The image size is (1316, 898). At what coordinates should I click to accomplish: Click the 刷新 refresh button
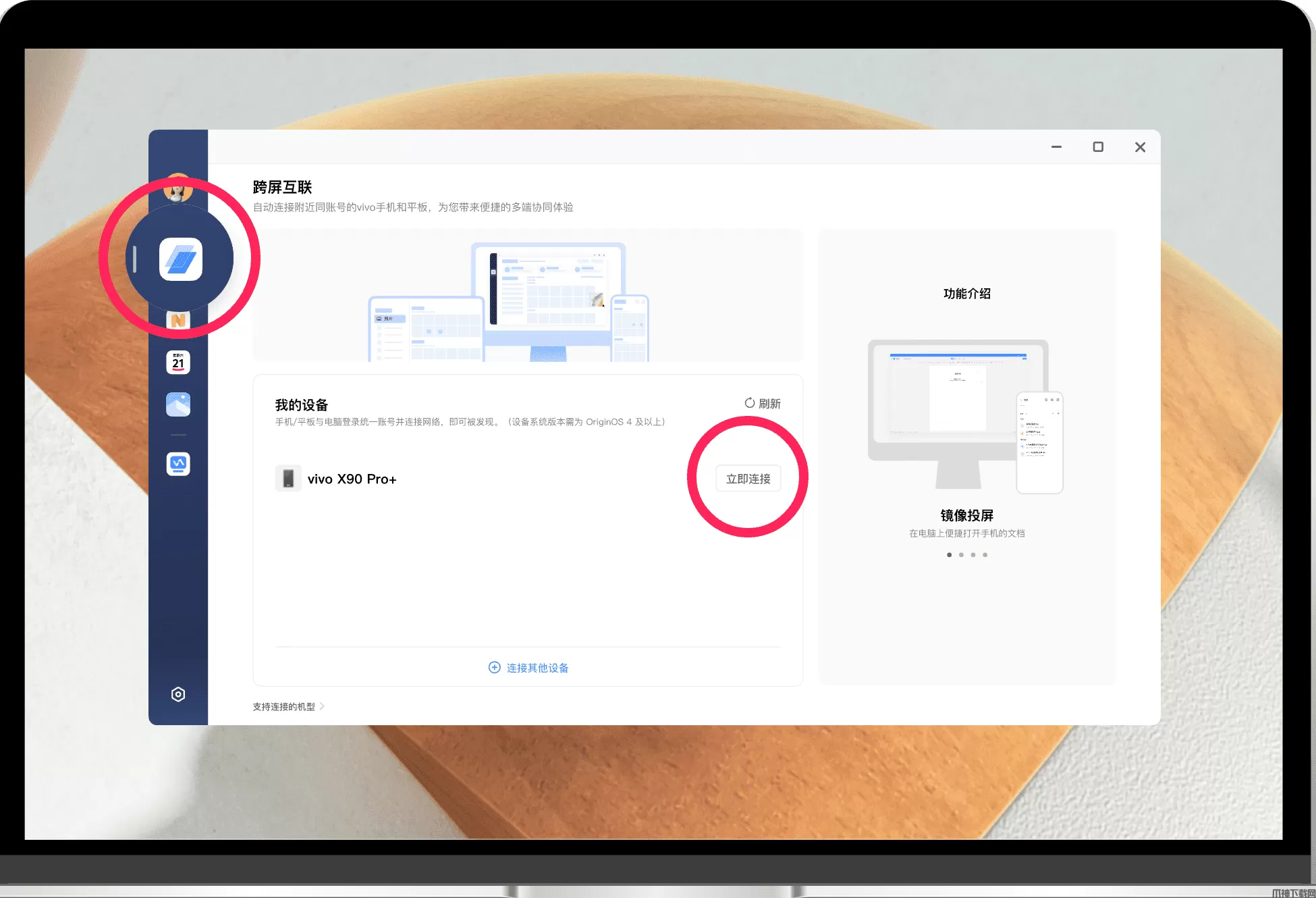pyautogui.click(x=763, y=403)
